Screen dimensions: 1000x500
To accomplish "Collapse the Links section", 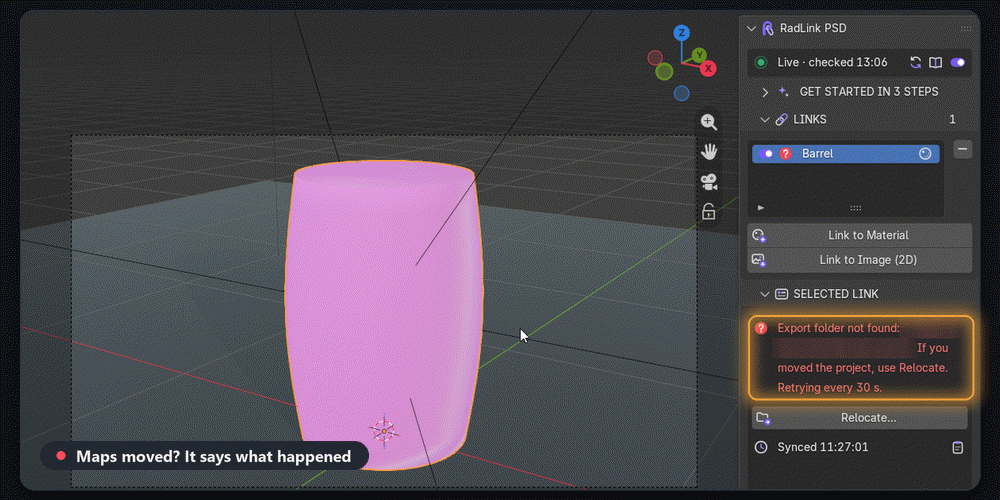I will (x=765, y=119).
